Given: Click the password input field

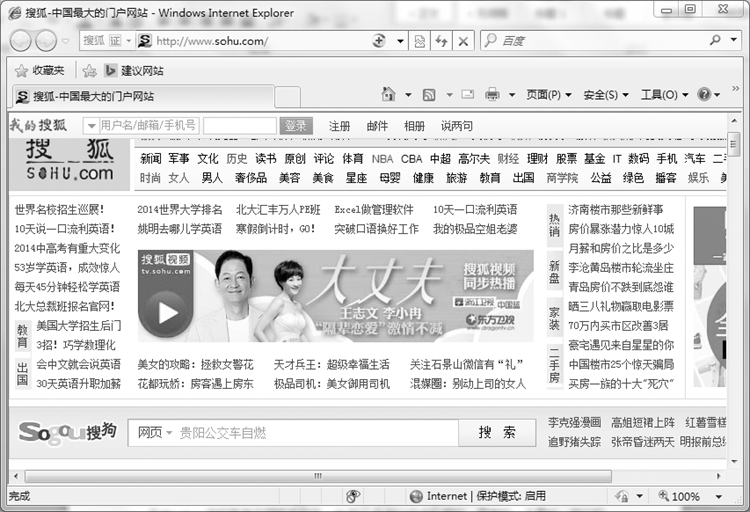Looking at the screenshot, I should [x=240, y=126].
